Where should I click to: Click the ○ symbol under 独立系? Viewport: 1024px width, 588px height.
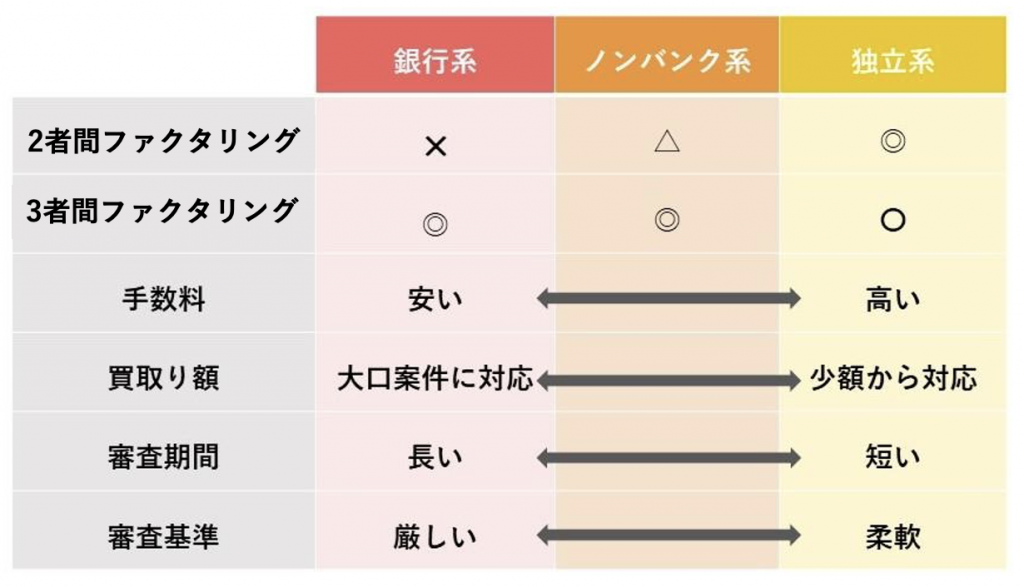tap(893, 220)
